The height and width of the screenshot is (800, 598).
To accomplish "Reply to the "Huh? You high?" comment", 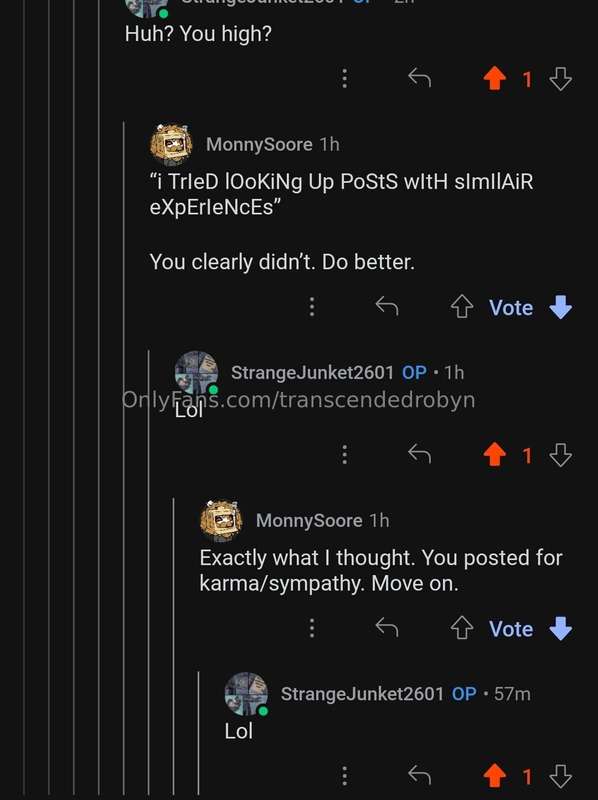I will 419,78.
